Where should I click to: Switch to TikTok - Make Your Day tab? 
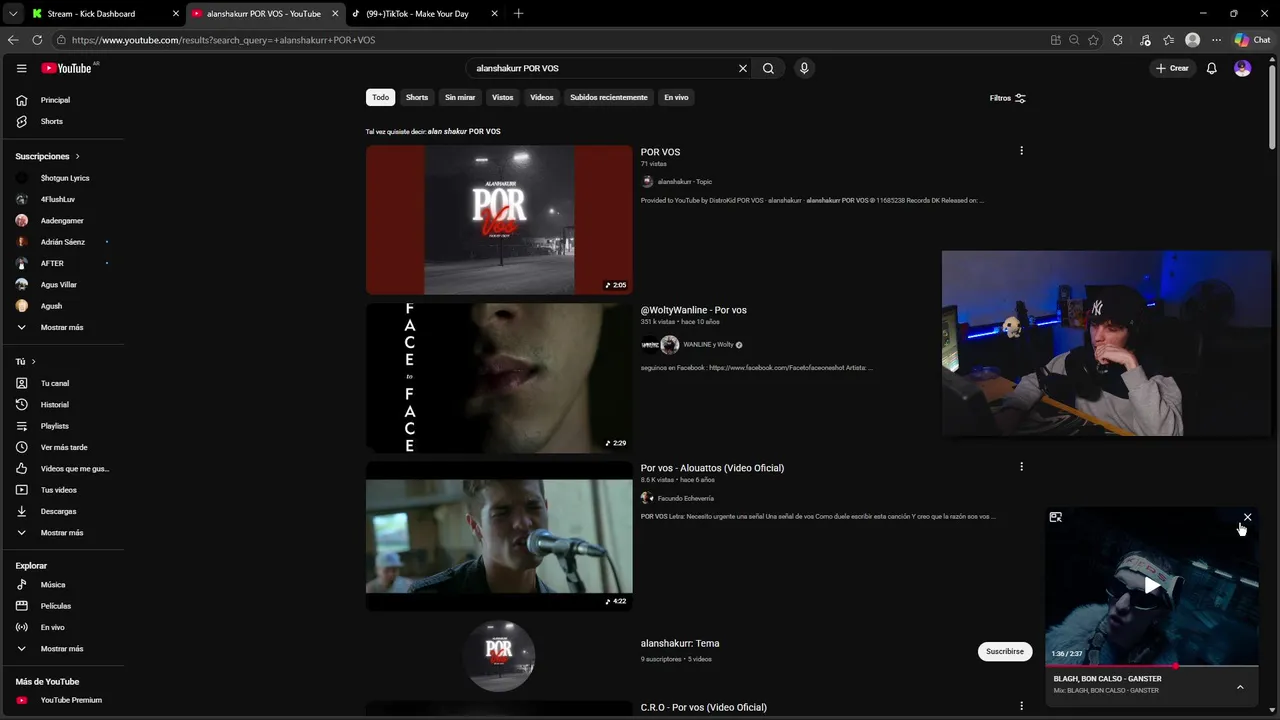tap(425, 14)
